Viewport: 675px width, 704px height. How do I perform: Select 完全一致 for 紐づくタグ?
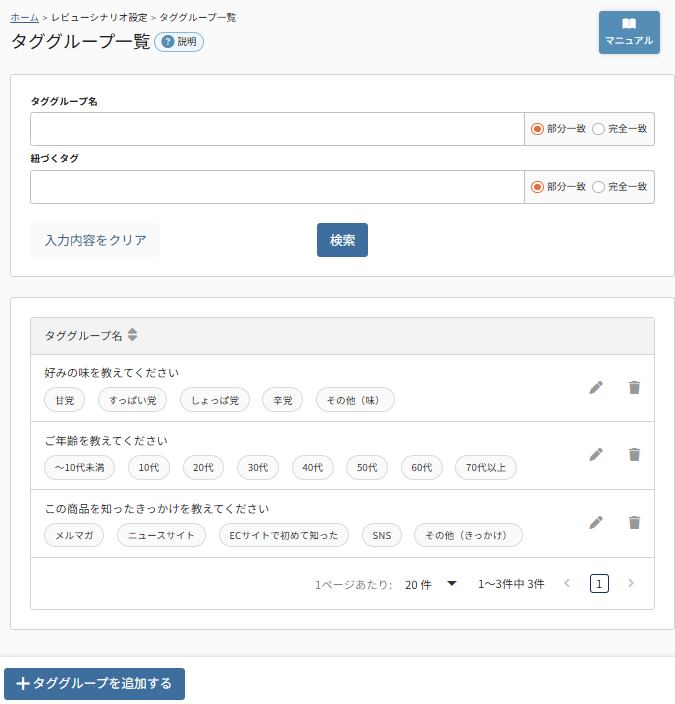tap(598, 187)
